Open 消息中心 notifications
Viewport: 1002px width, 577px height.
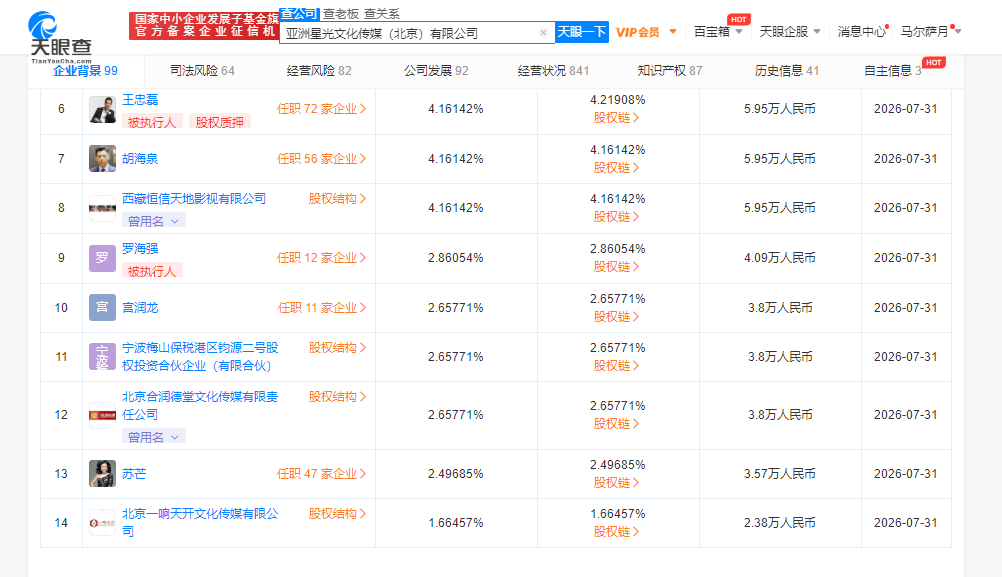(x=861, y=31)
